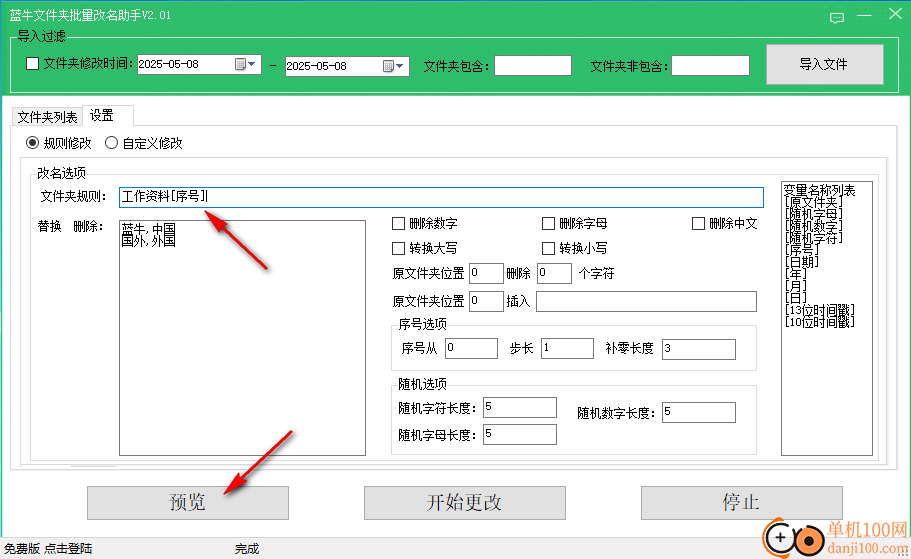Click the 插入 text input field
This screenshot has height=559, width=911.
coord(646,302)
